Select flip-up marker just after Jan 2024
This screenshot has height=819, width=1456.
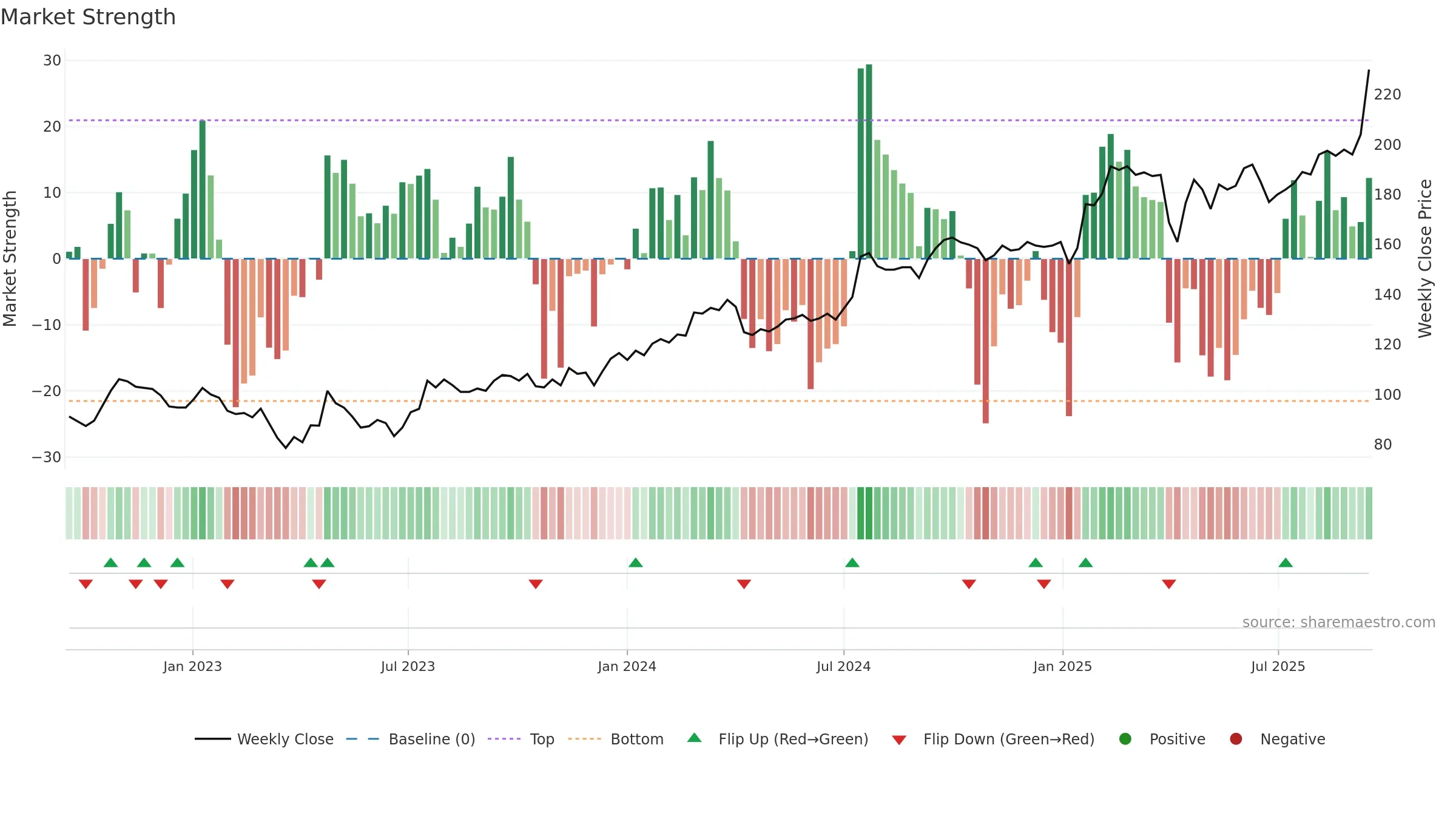tap(636, 562)
